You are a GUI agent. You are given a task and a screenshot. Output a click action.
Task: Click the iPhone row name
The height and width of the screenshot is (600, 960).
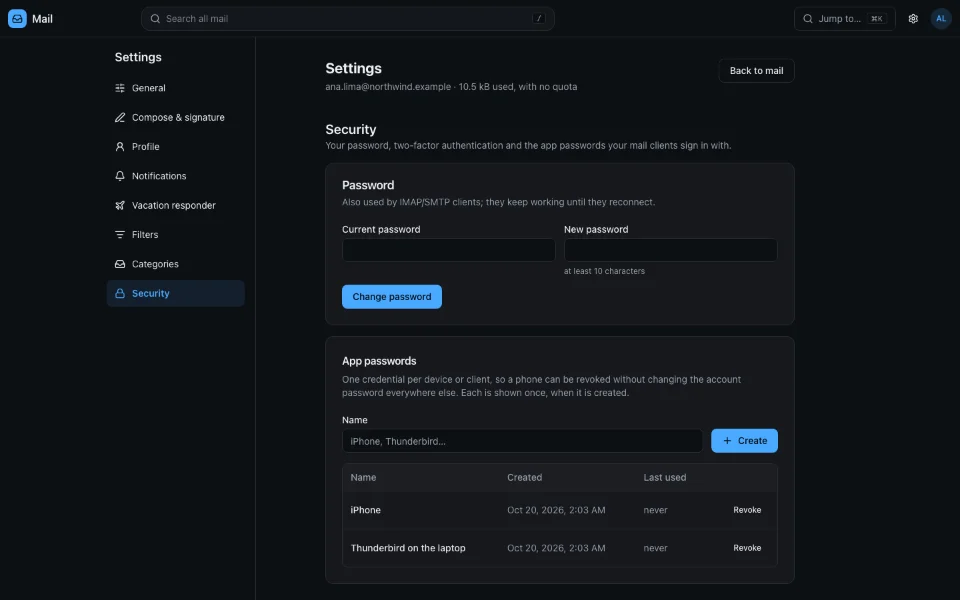pyautogui.click(x=366, y=510)
